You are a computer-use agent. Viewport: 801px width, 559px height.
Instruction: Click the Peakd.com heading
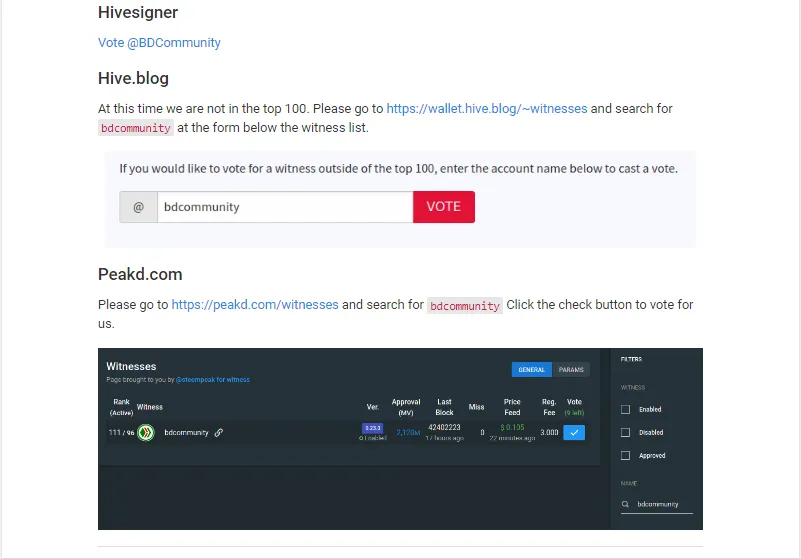pyautogui.click(x=140, y=274)
